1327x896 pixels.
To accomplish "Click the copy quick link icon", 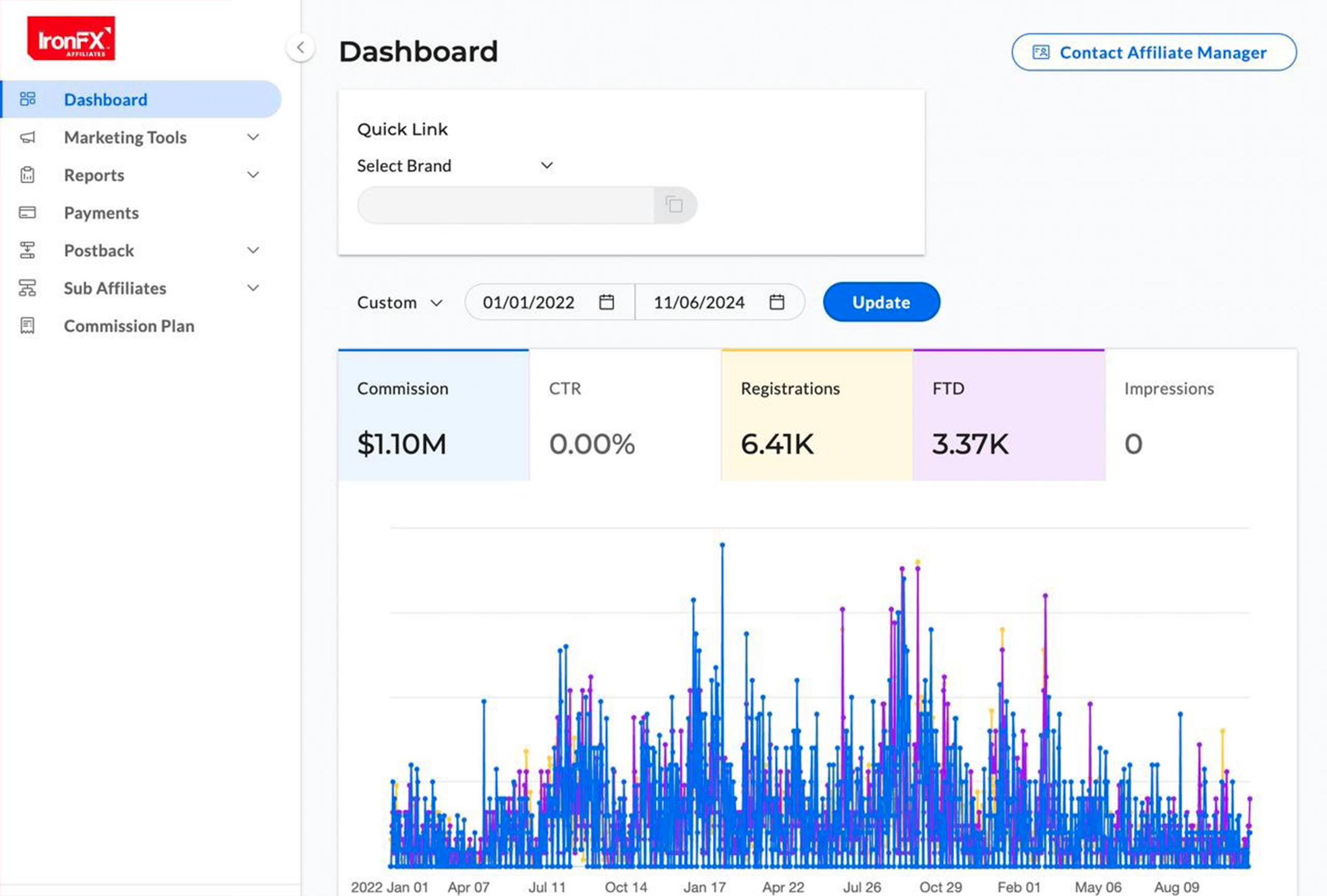I will pyautogui.click(x=674, y=205).
